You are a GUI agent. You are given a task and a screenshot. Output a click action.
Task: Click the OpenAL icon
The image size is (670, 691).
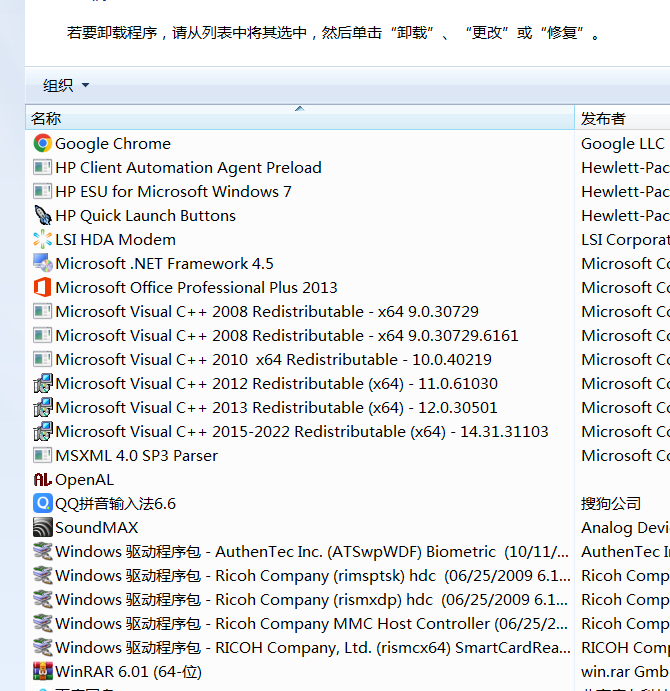(x=42, y=479)
